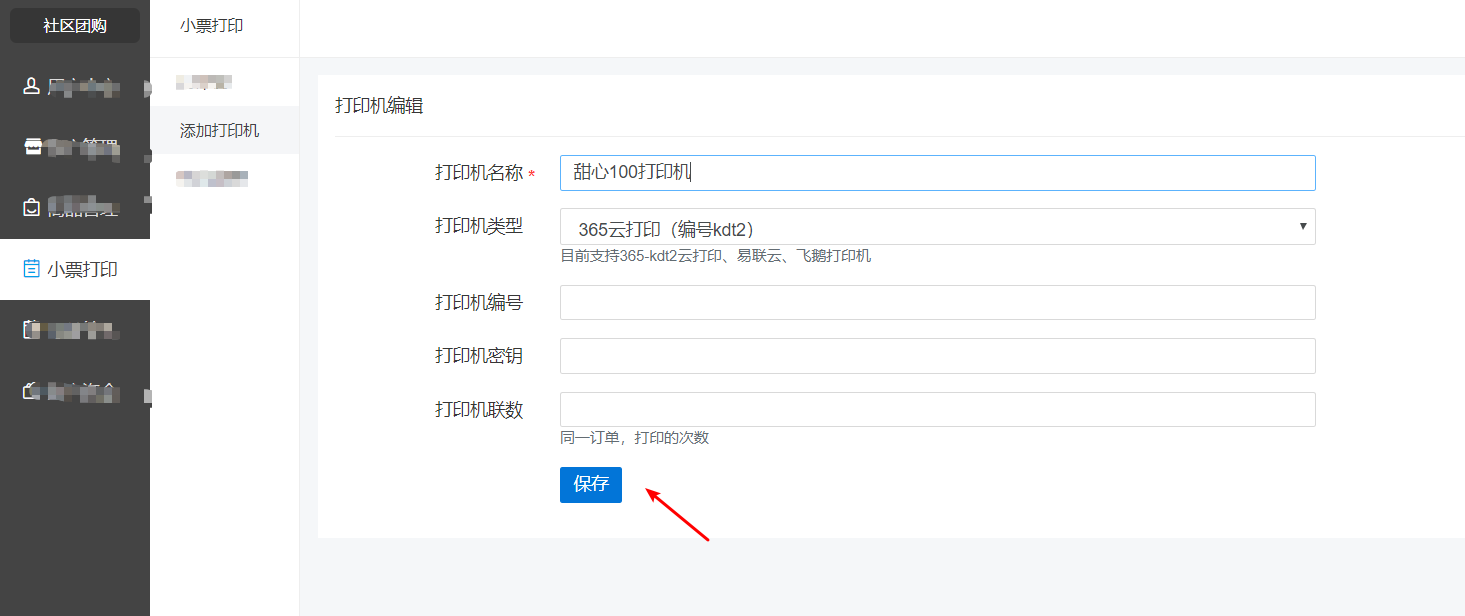Click the store icon in sidebar
This screenshot has height=616, width=1465.
(32, 147)
